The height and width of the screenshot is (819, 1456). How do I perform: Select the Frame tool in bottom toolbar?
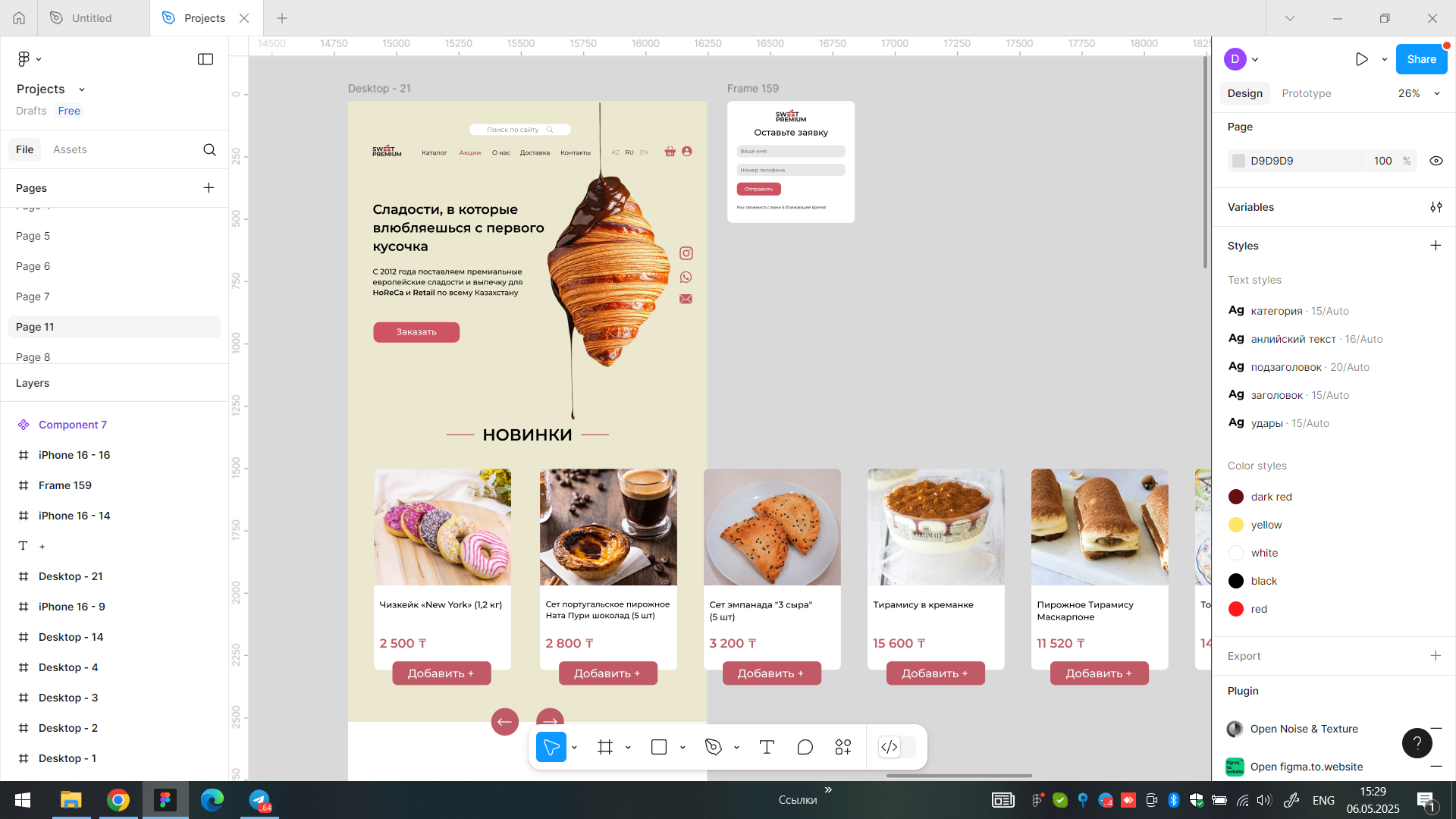click(605, 747)
